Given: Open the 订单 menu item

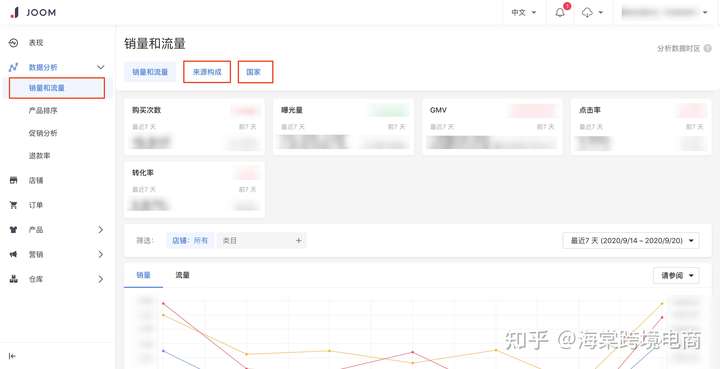Looking at the screenshot, I should coord(36,205).
